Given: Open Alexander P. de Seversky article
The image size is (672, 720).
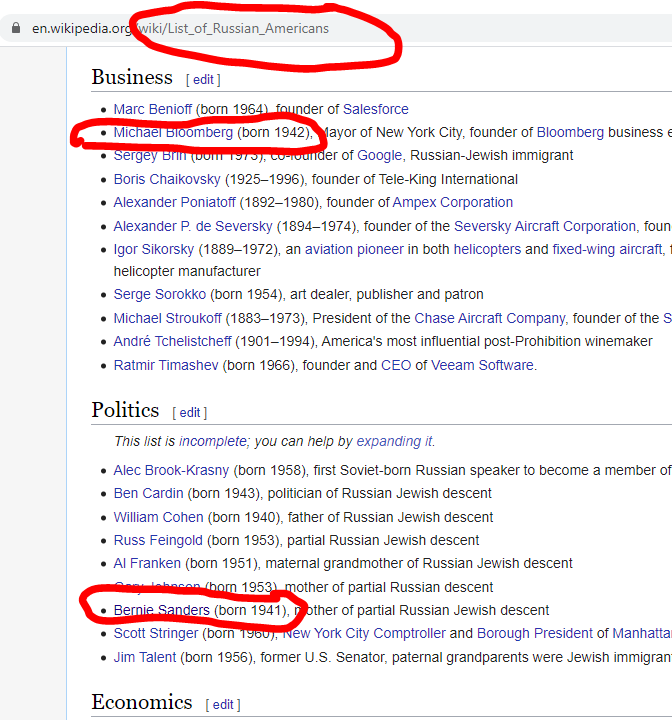Looking at the screenshot, I should click(193, 226).
